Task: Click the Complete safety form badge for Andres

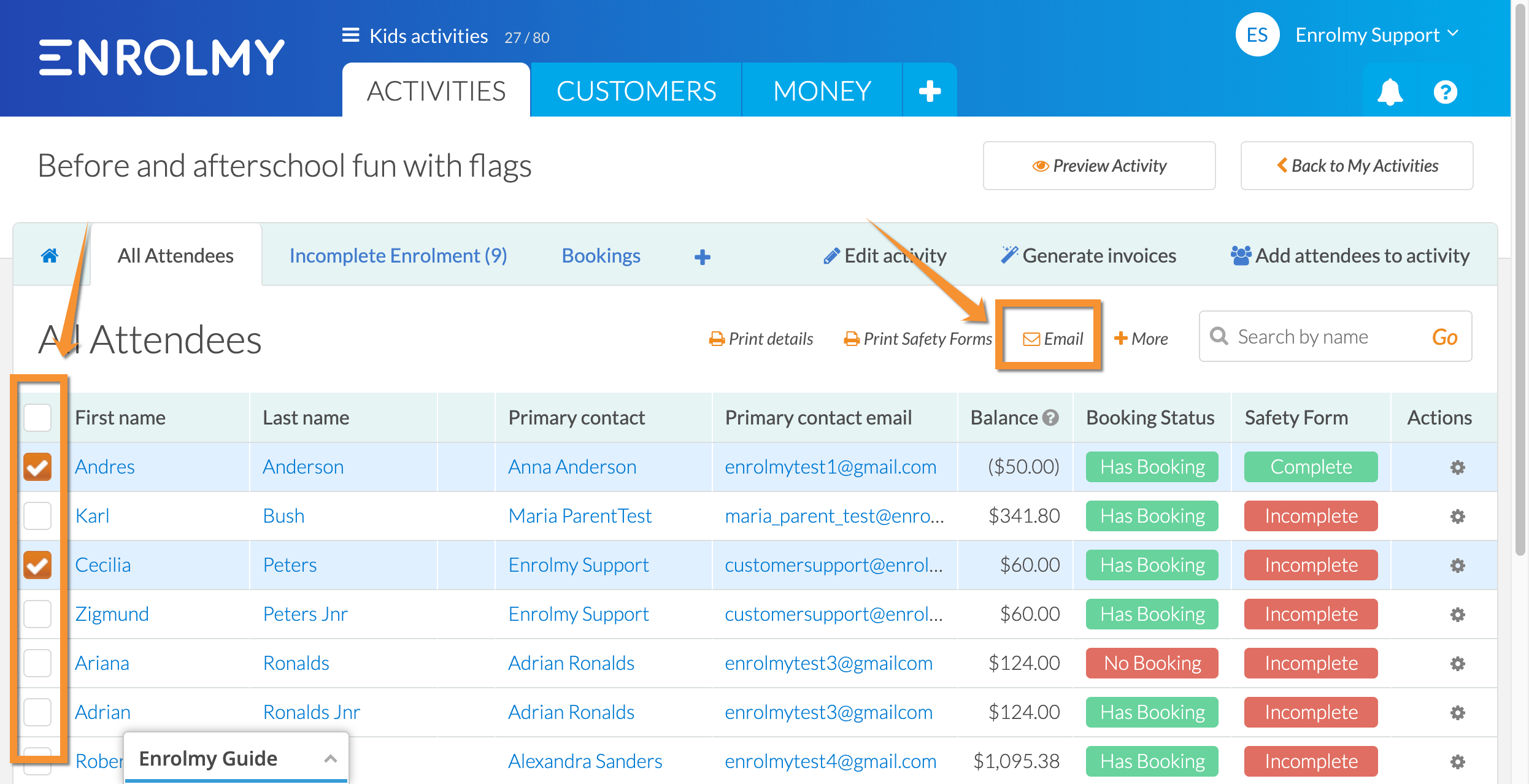Action: 1311,467
